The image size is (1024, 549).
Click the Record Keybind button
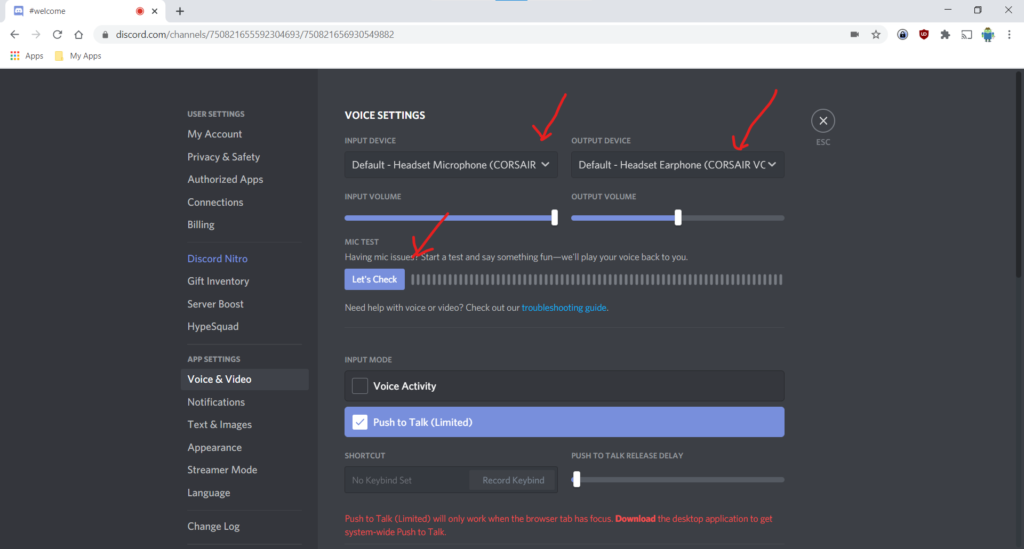point(513,480)
